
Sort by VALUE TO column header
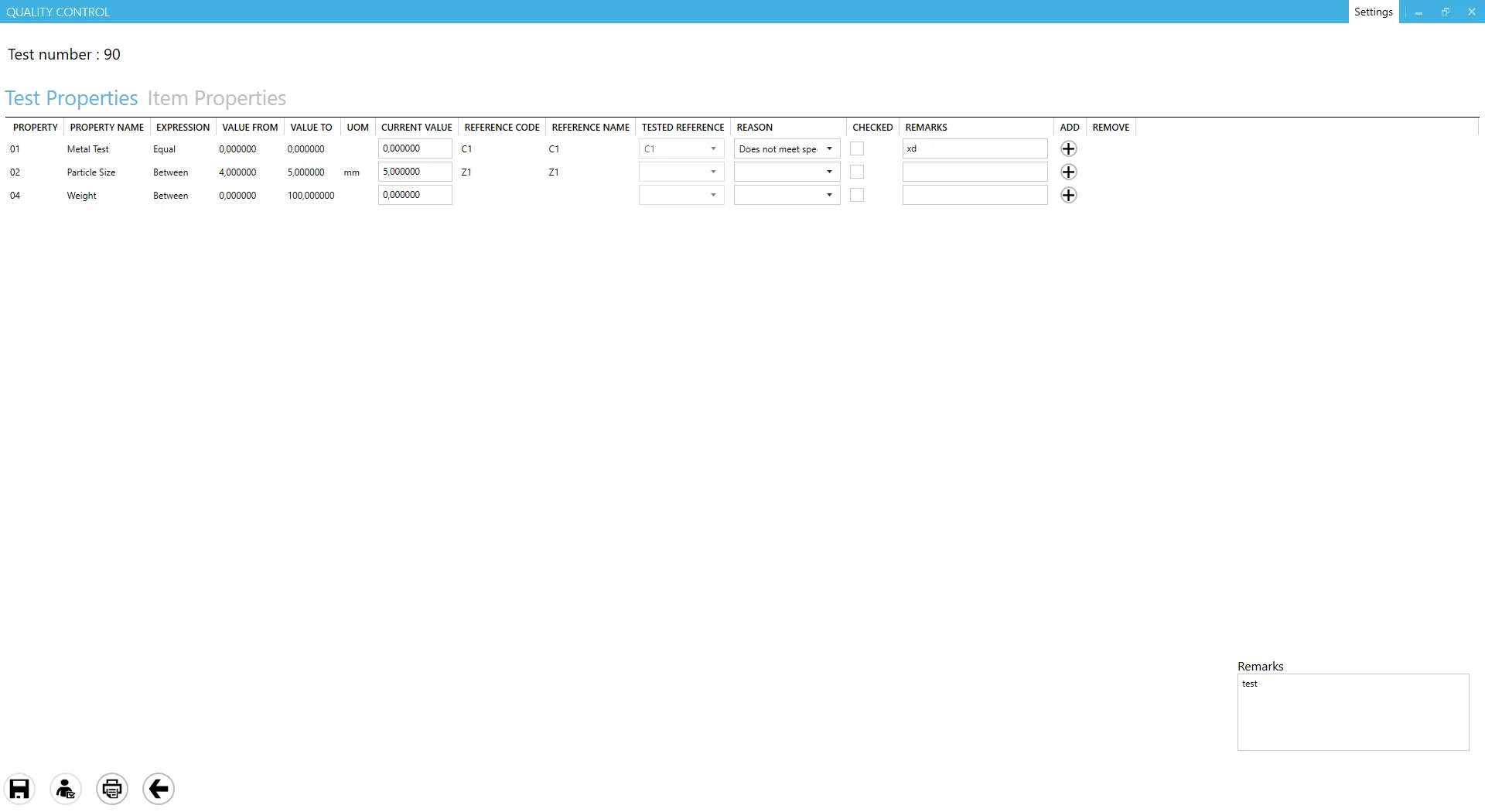(x=311, y=128)
